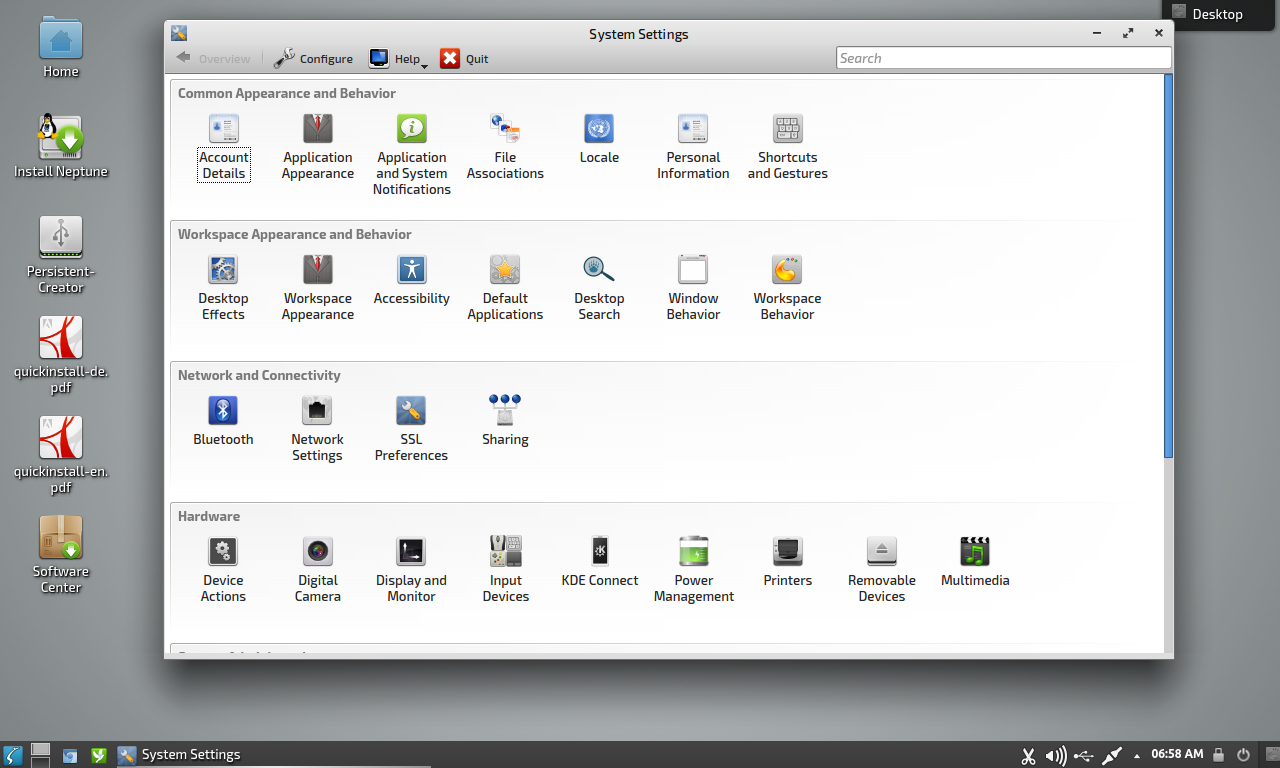Open Sharing settings
1280x768 pixels.
[505, 421]
